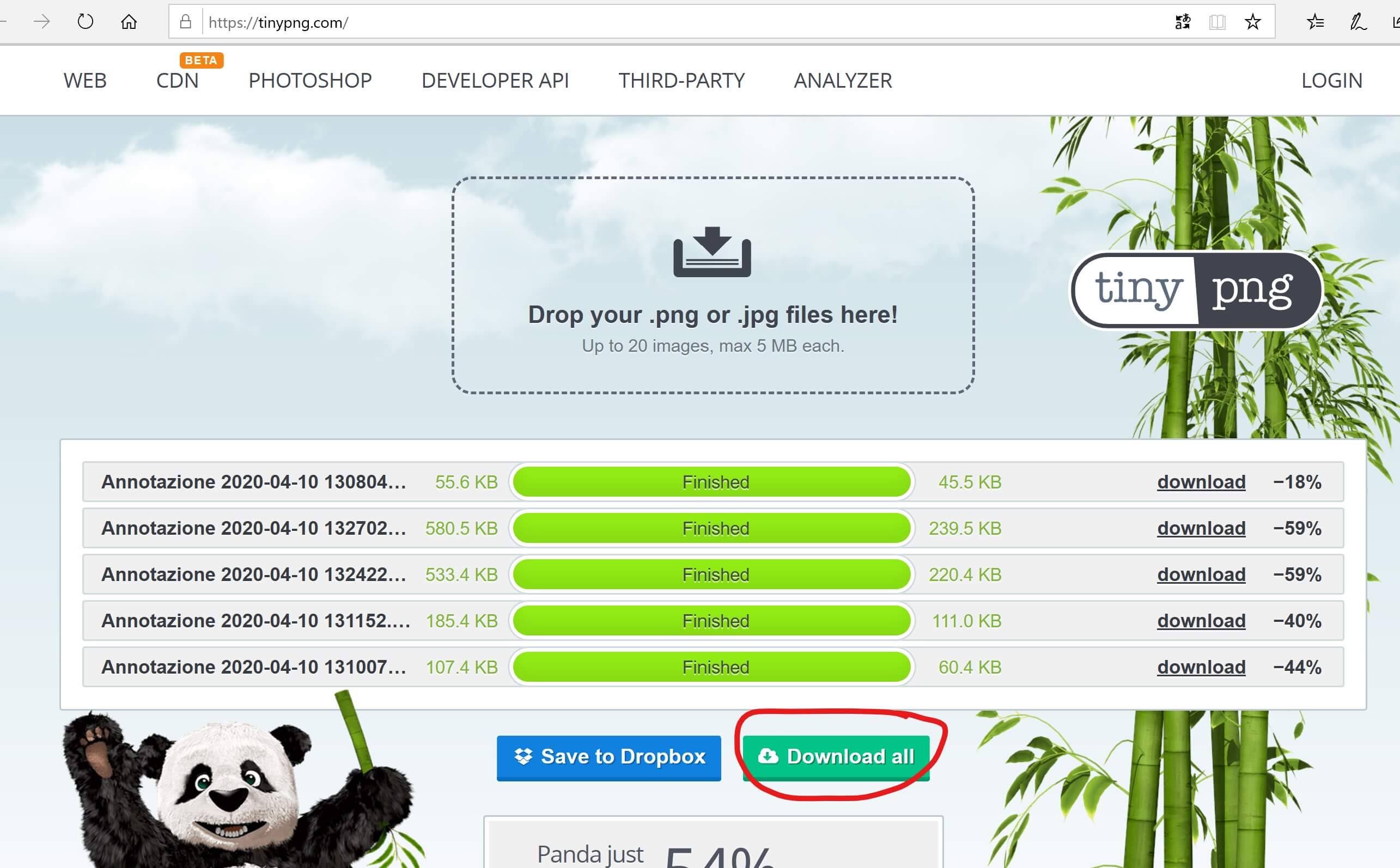Download the 131007 compressed file
The width and height of the screenshot is (1400, 868).
(1201, 667)
